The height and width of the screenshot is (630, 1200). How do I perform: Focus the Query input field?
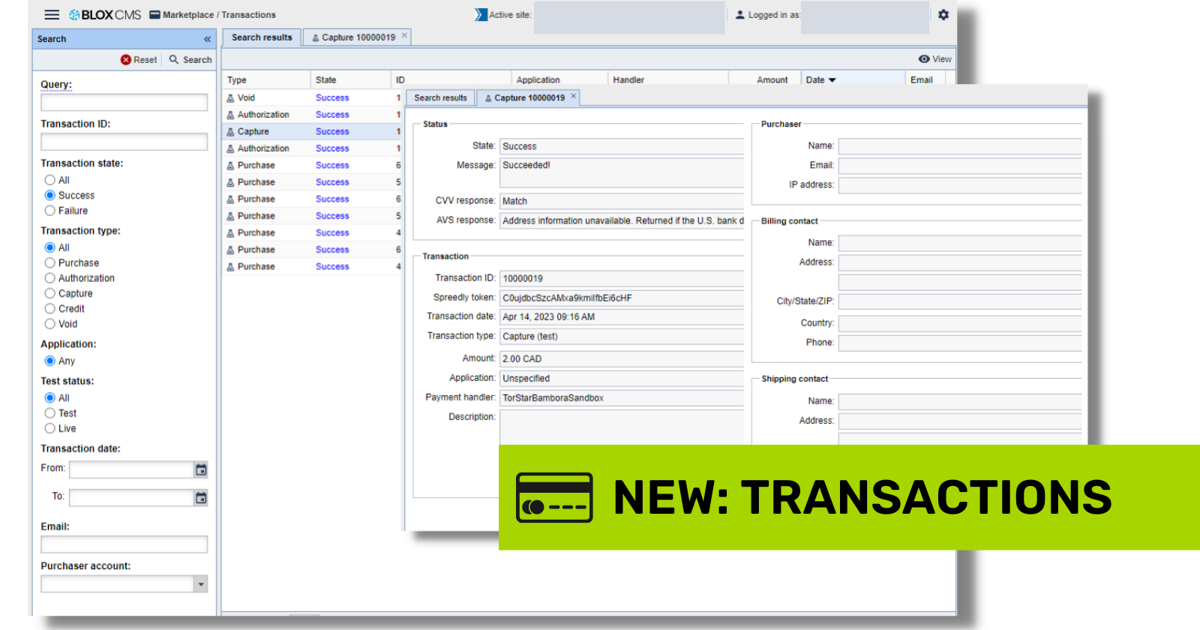pyautogui.click(x=124, y=102)
